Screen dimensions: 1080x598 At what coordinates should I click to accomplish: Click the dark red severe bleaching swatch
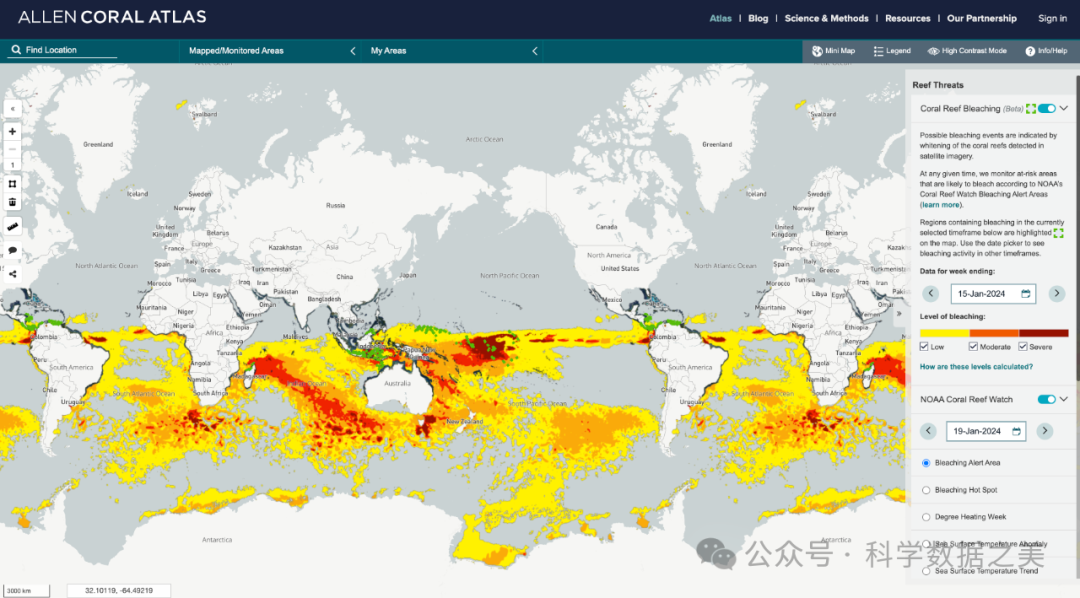pyautogui.click(x=1043, y=333)
